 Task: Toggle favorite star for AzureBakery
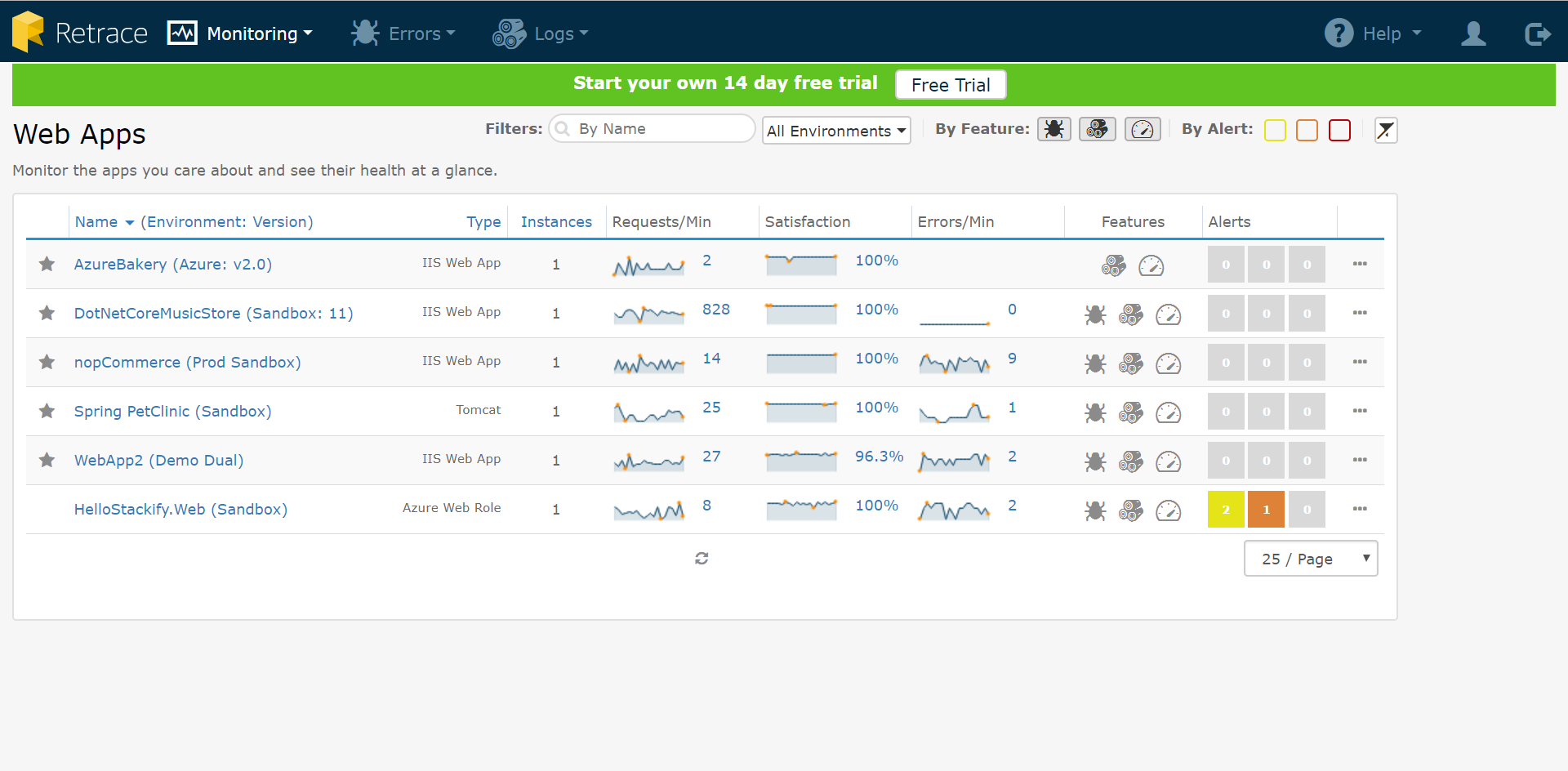click(x=47, y=264)
